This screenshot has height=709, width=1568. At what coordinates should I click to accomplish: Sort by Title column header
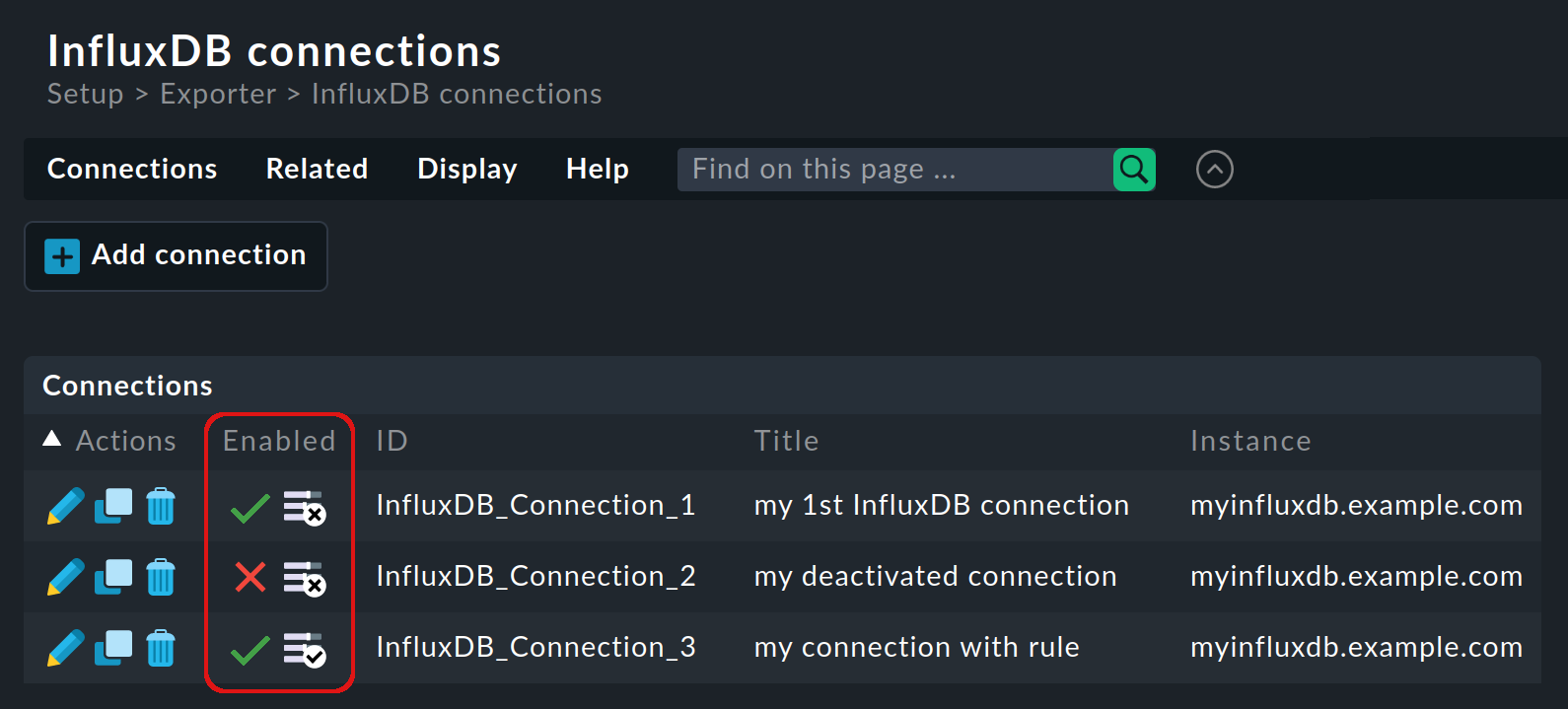[786, 441]
